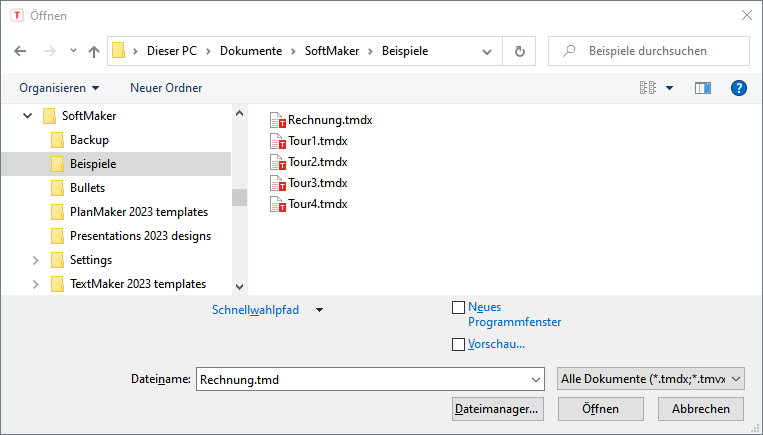The height and width of the screenshot is (435, 763).
Task: Click the Rechnung.tmdx file icon
Action: coord(278,120)
